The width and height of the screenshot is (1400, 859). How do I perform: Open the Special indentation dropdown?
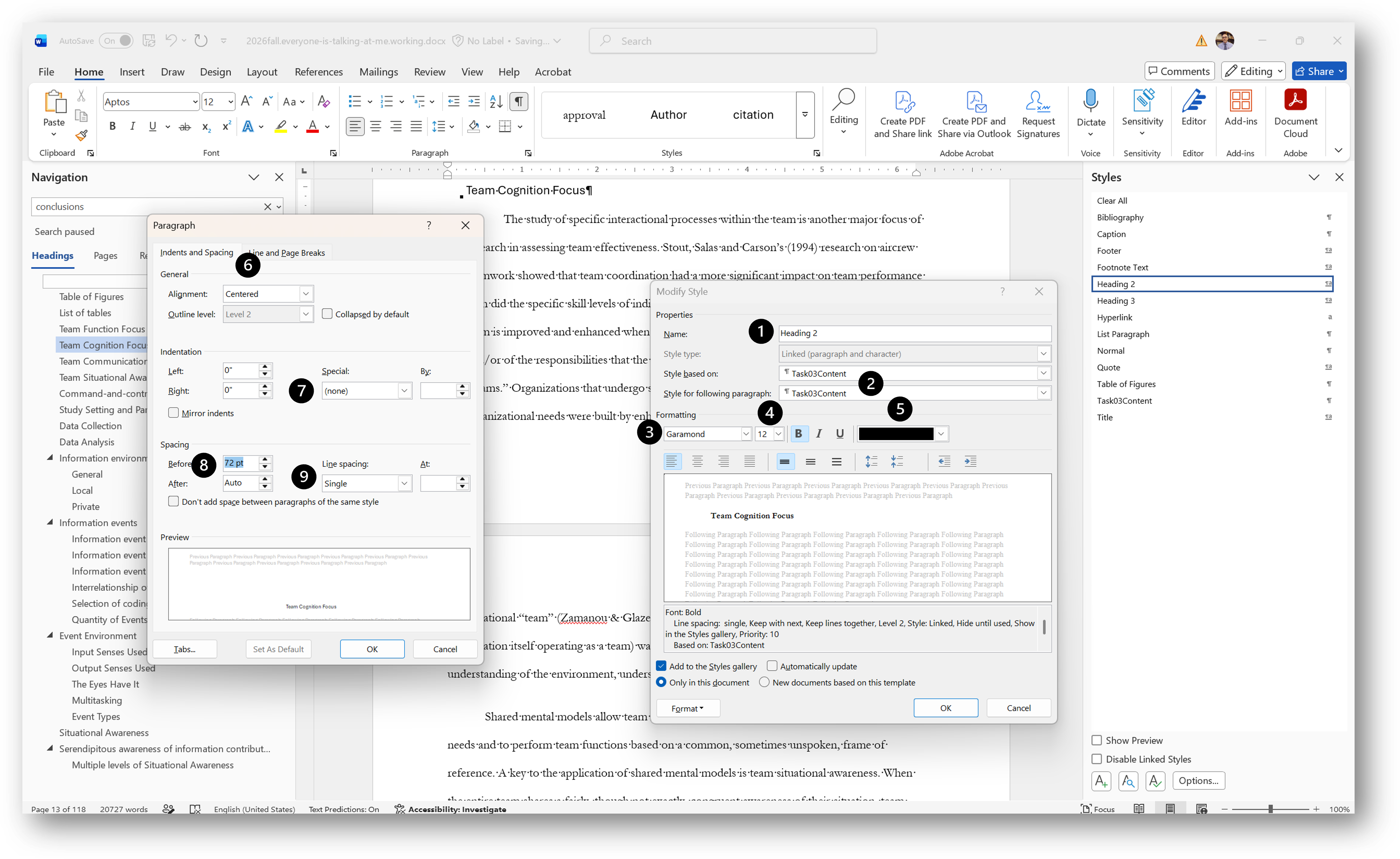405,391
